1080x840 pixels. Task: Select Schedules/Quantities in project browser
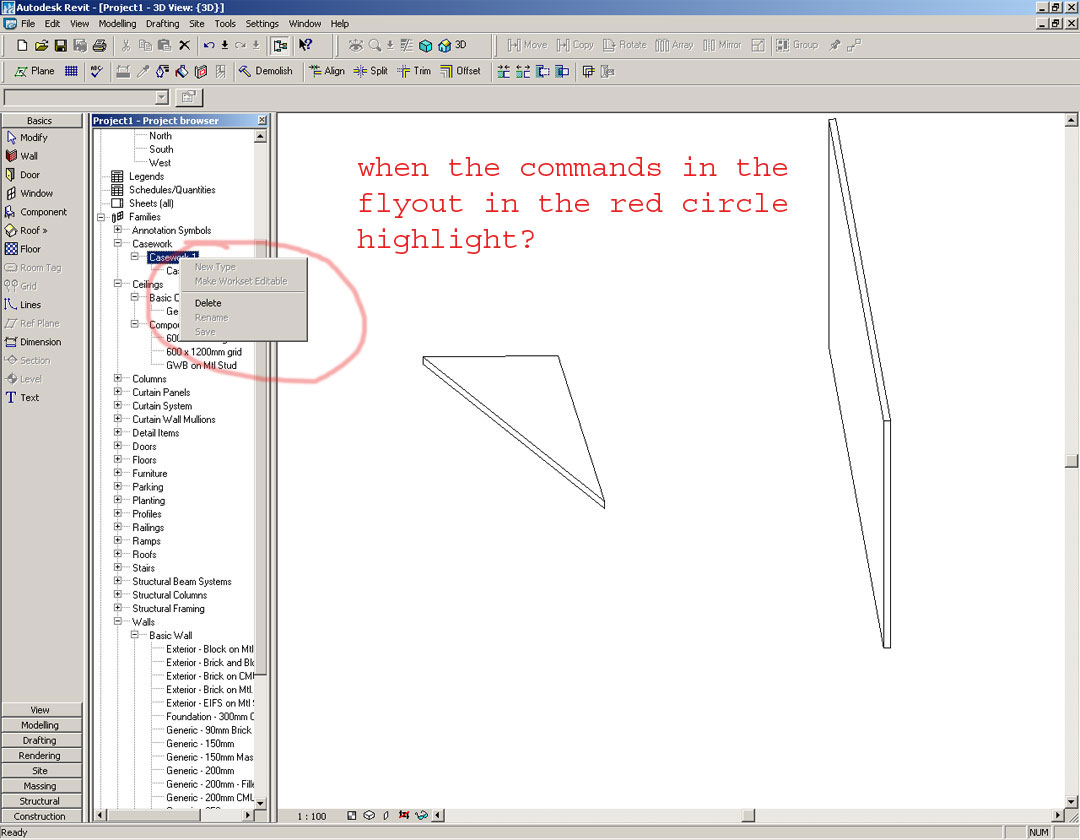point(172,190)
